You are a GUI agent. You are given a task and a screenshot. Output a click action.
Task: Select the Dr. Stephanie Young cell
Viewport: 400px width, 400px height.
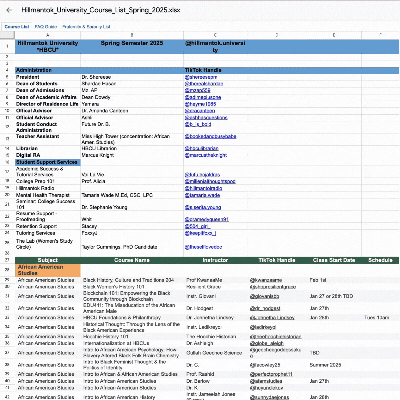pos(132,205)
